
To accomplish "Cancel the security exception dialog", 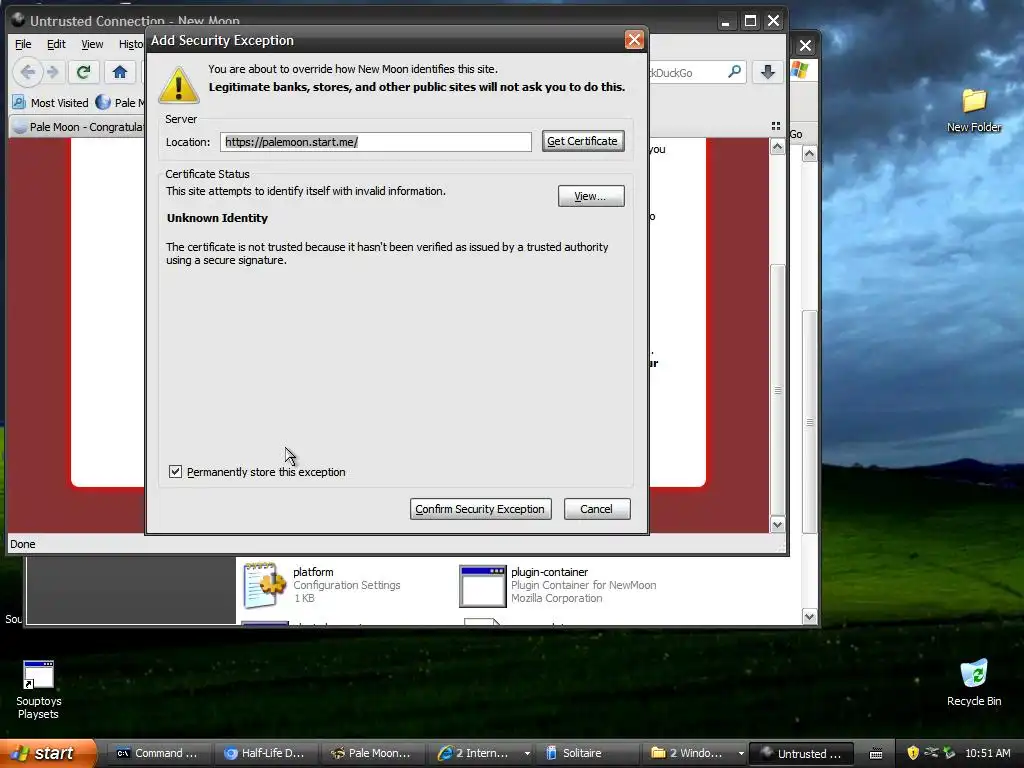I will (596, 509).
